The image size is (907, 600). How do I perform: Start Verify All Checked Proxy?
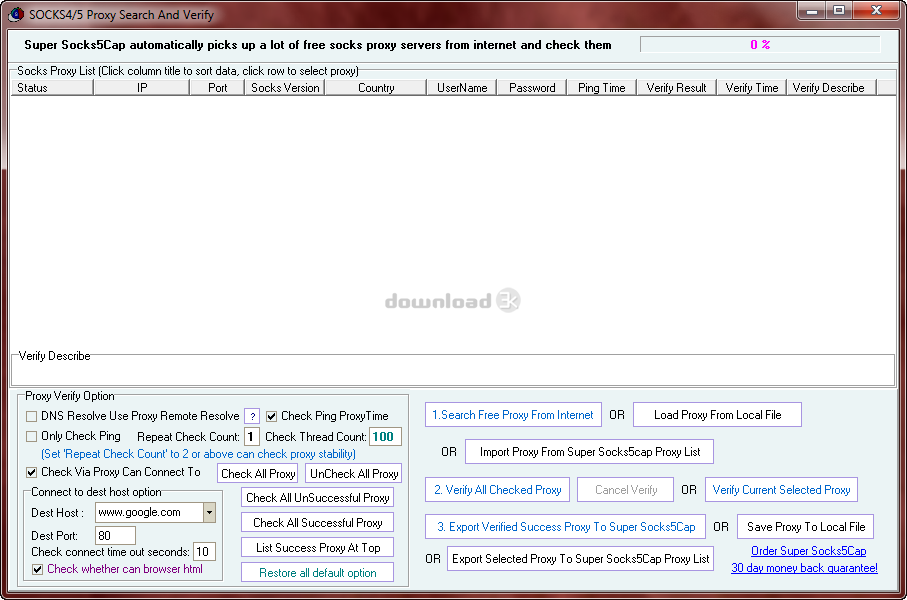coord(497,490)
